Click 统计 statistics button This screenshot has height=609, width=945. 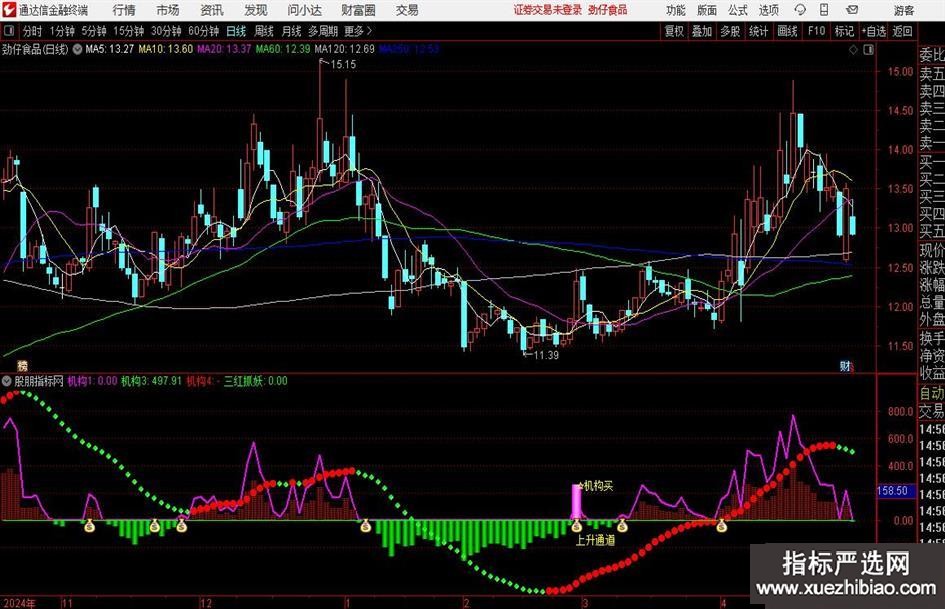click(758, 31)
